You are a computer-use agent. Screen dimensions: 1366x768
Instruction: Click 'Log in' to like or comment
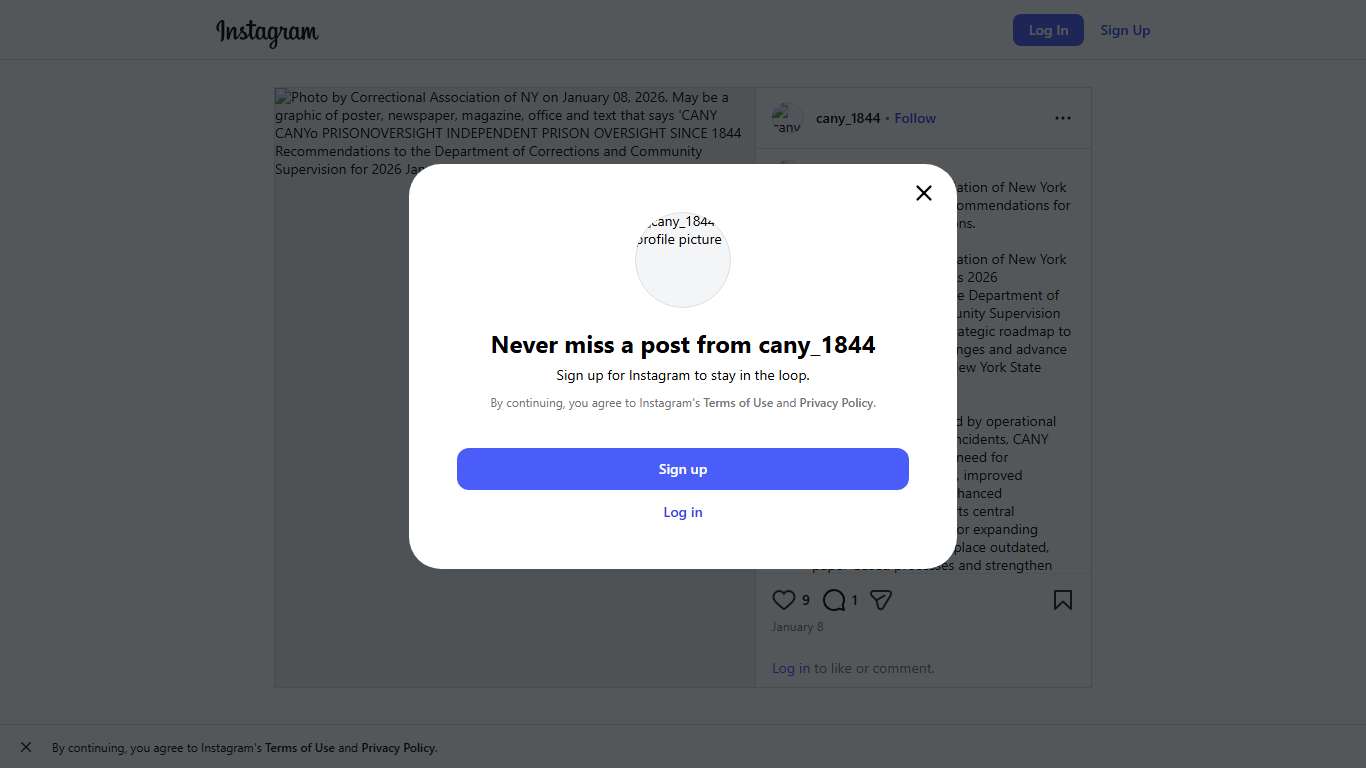pyautogui.click(x=791, y=668)
